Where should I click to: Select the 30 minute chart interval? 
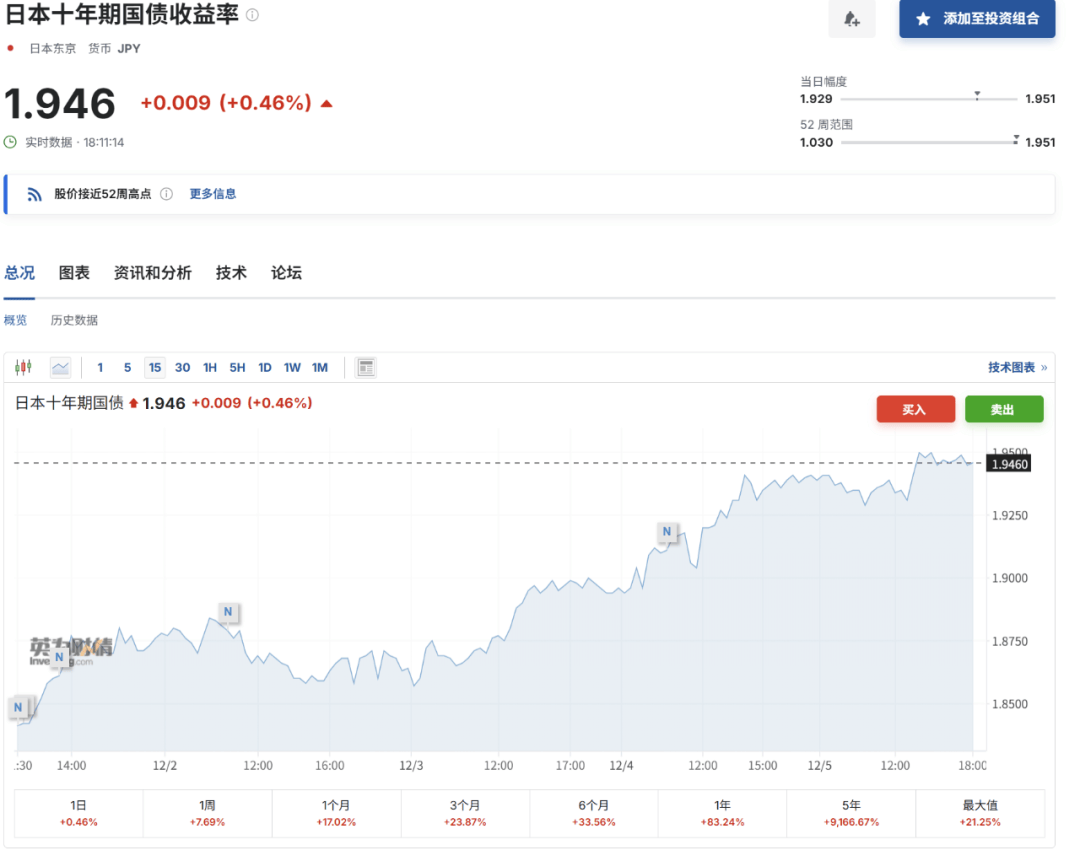182,367
